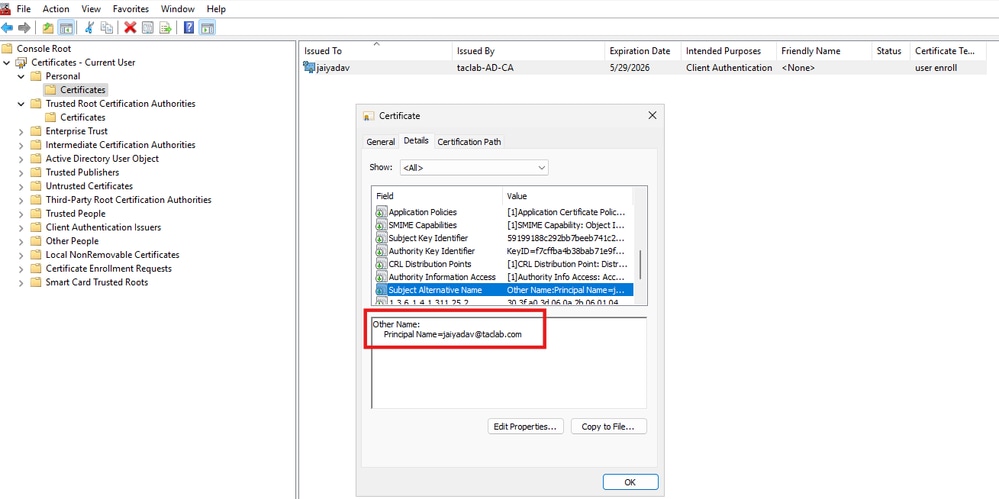Select the Application Policies field row
The image size is (999, 499).
point(503,212)
